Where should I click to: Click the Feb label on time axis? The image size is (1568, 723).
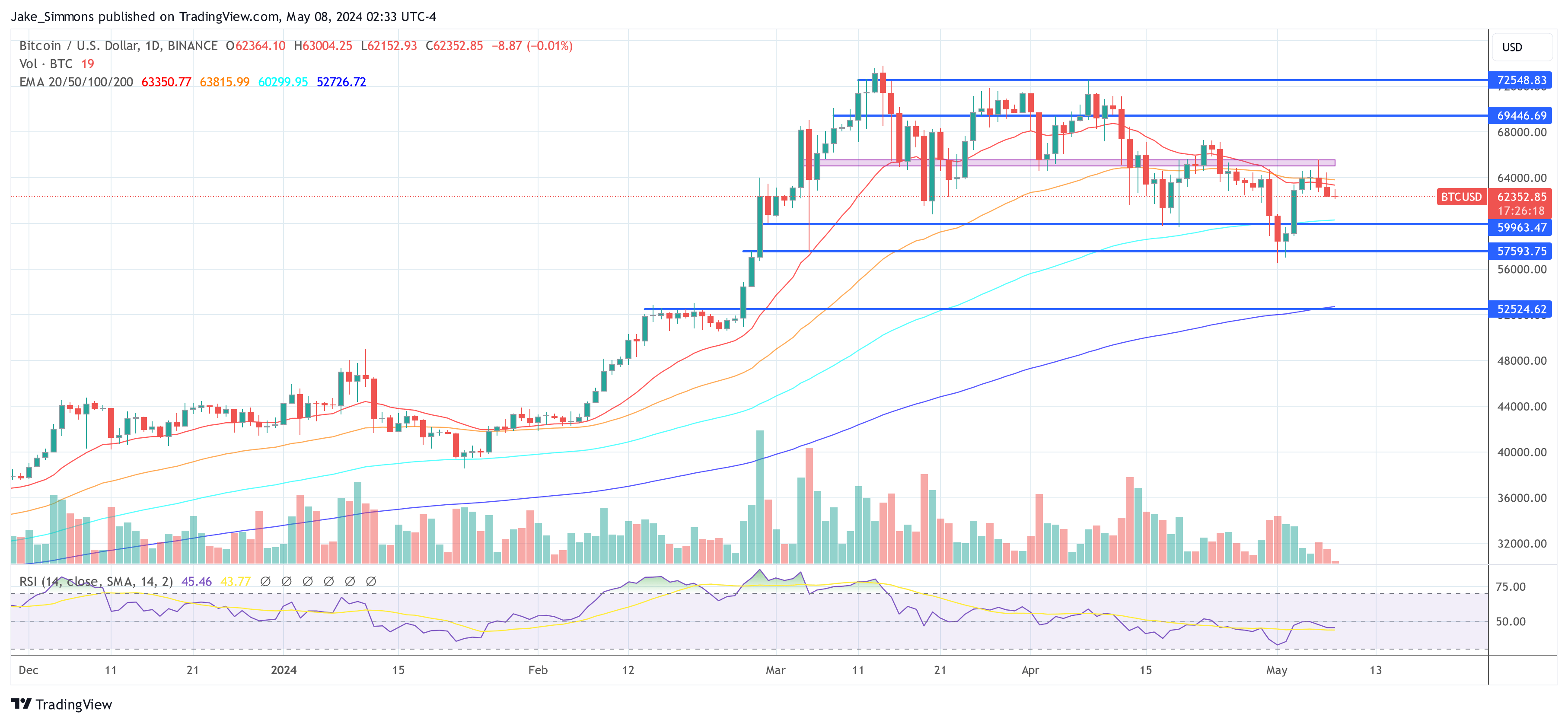[538, 670]
